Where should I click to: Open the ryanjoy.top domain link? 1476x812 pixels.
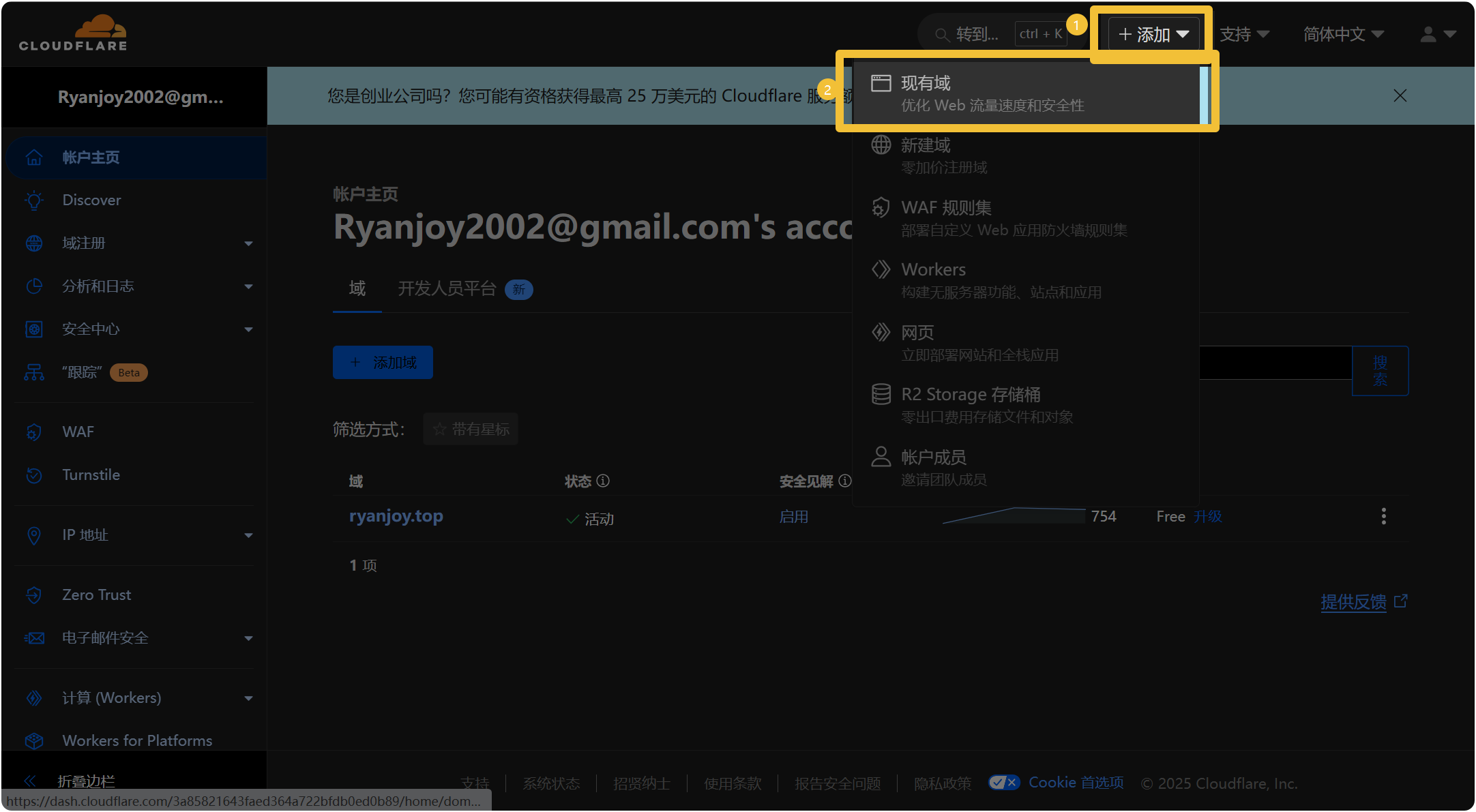click(x=396, y=516)
